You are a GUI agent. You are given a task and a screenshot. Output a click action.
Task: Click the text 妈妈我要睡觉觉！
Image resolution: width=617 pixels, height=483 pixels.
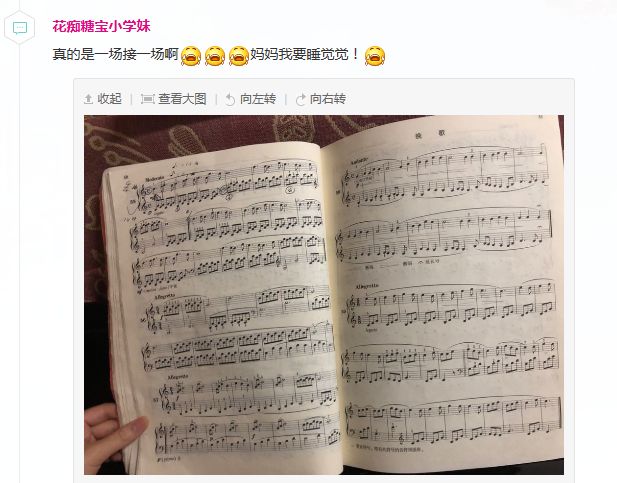[305, 54]
